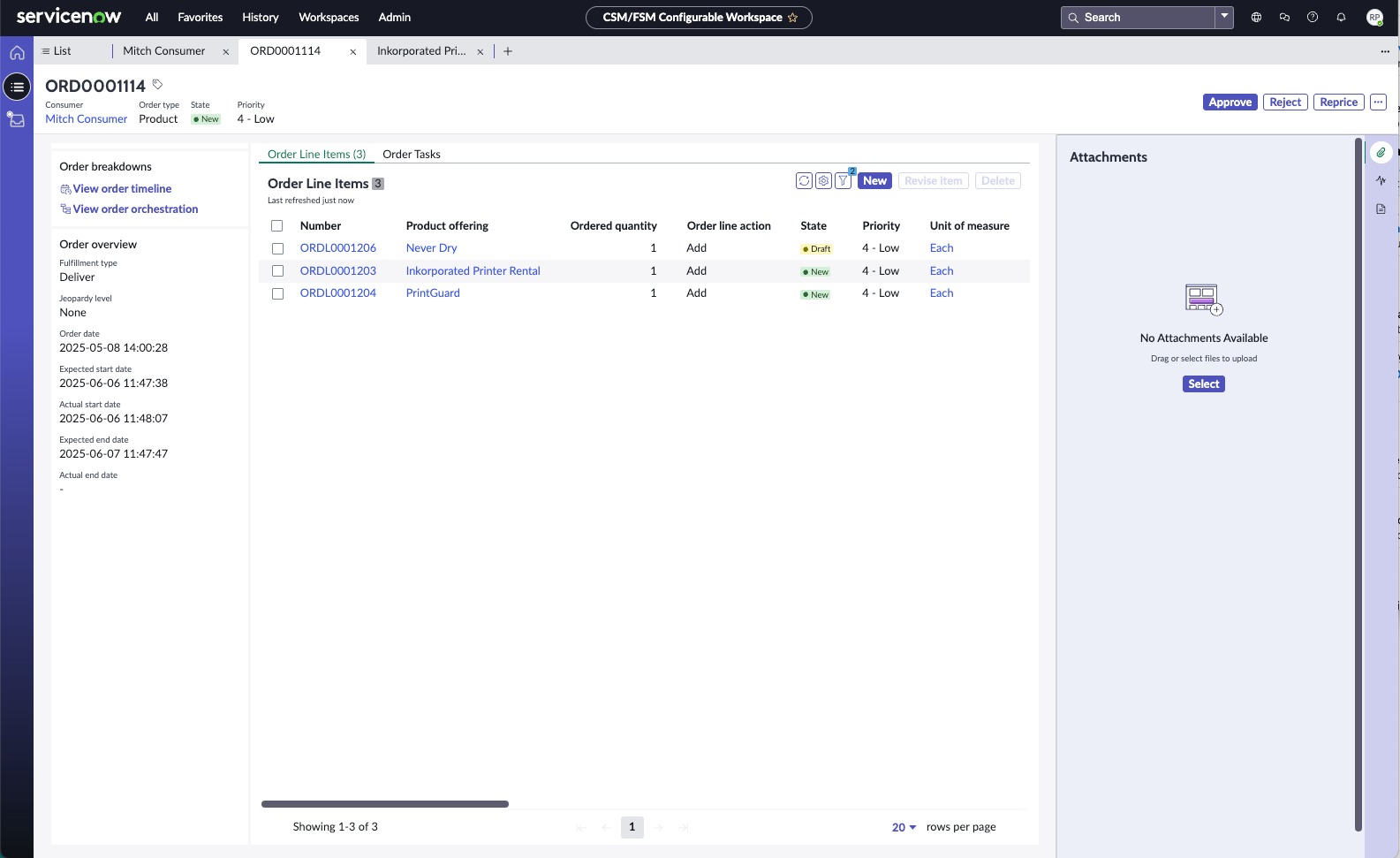Open the RP user avatar menu

coord(1374,17)
